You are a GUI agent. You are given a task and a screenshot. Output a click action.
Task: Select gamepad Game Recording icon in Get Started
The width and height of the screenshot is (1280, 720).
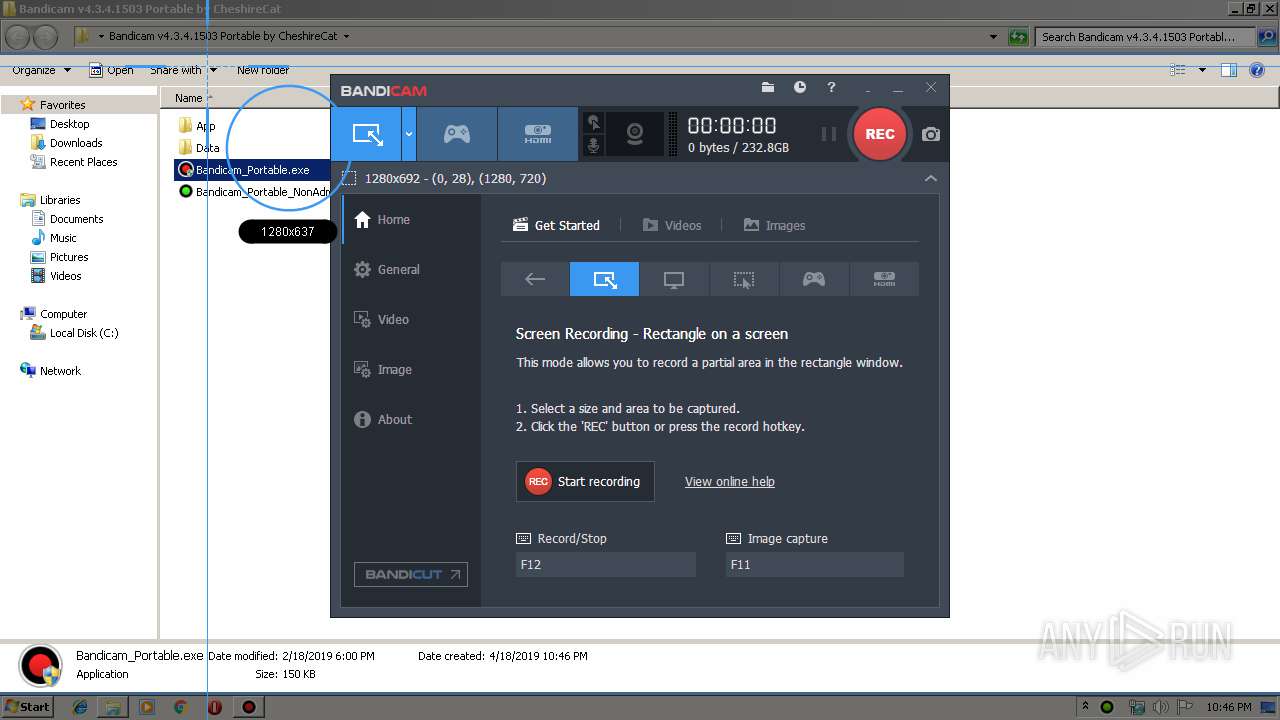814,280
